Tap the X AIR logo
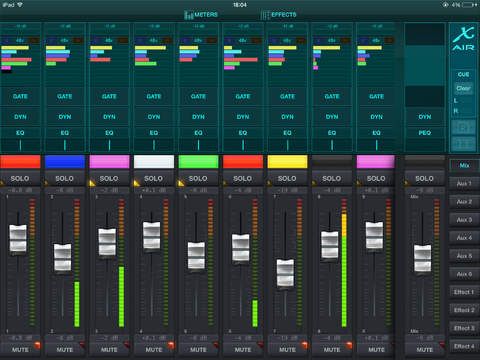Image resolution: width=480 pixels, height=360 pixels. tap(463, 38)
